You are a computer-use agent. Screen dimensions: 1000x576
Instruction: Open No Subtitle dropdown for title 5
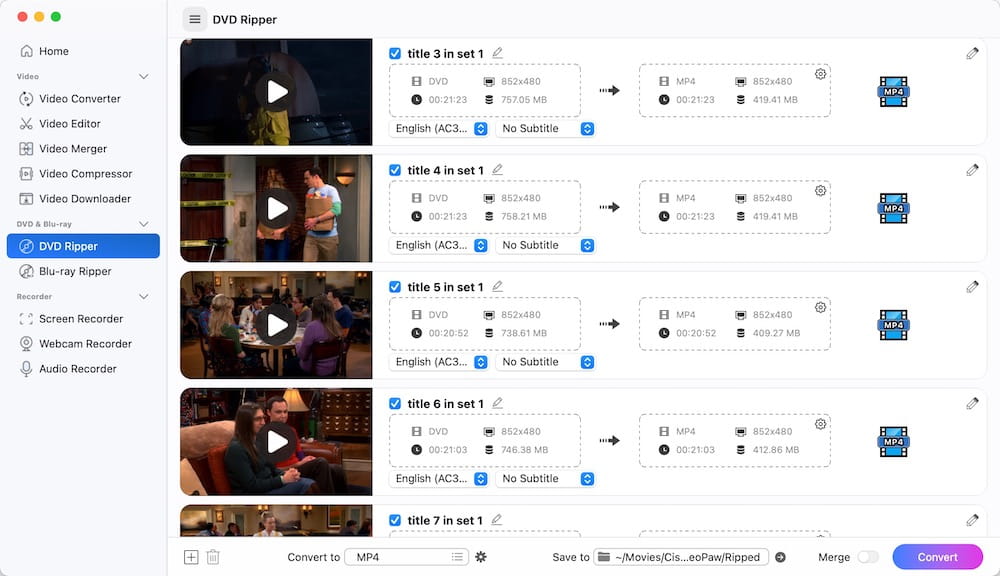tap(548, 362)
